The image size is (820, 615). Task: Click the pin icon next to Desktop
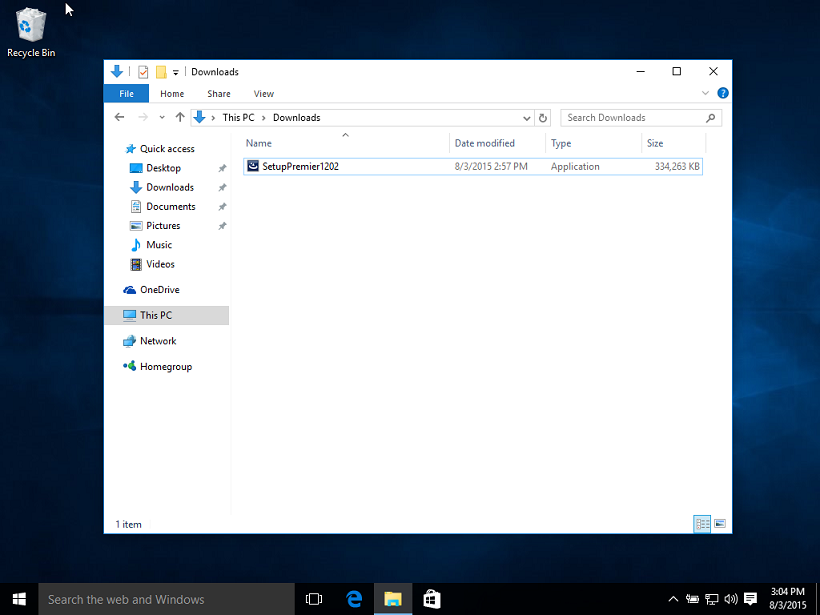click(x=222, y=168)
